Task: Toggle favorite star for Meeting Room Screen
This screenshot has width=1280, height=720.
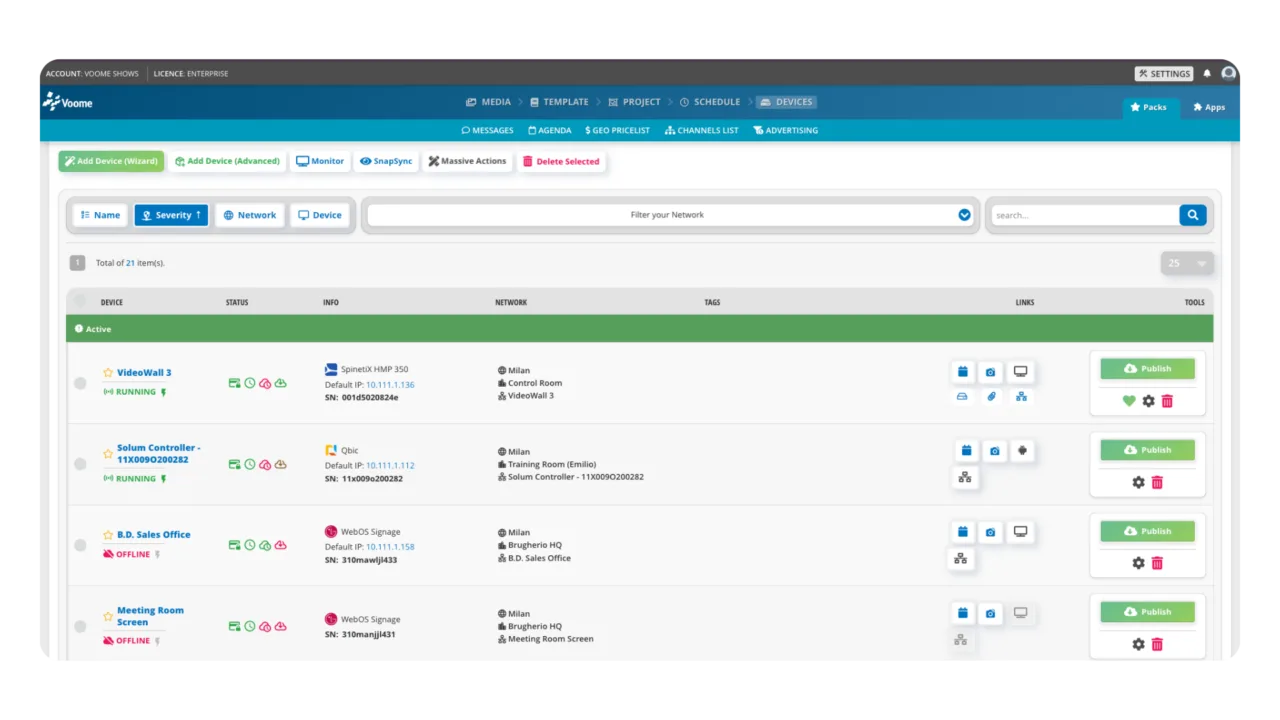Action: click(x=108, y=616)
